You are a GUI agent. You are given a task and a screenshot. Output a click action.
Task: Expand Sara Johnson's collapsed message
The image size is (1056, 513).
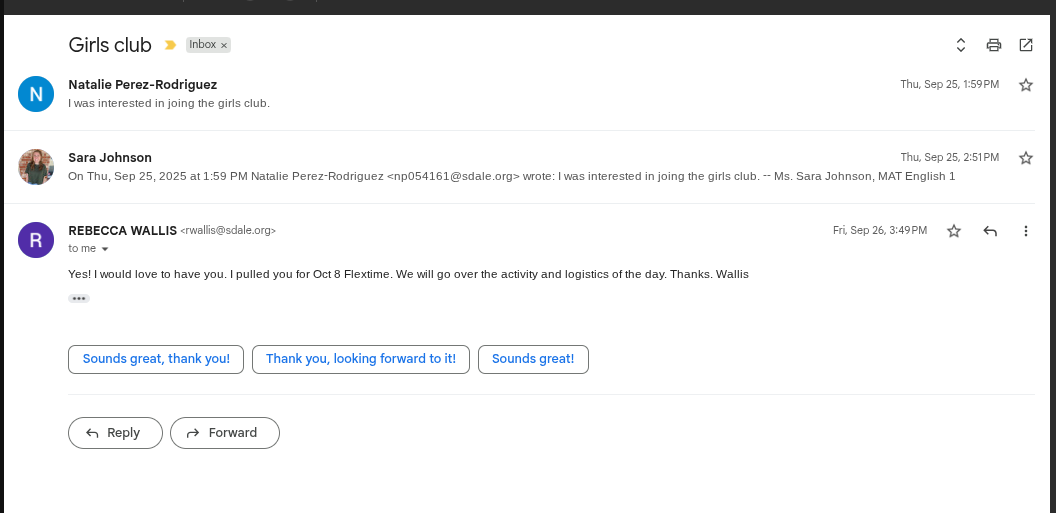click(500, 167)
